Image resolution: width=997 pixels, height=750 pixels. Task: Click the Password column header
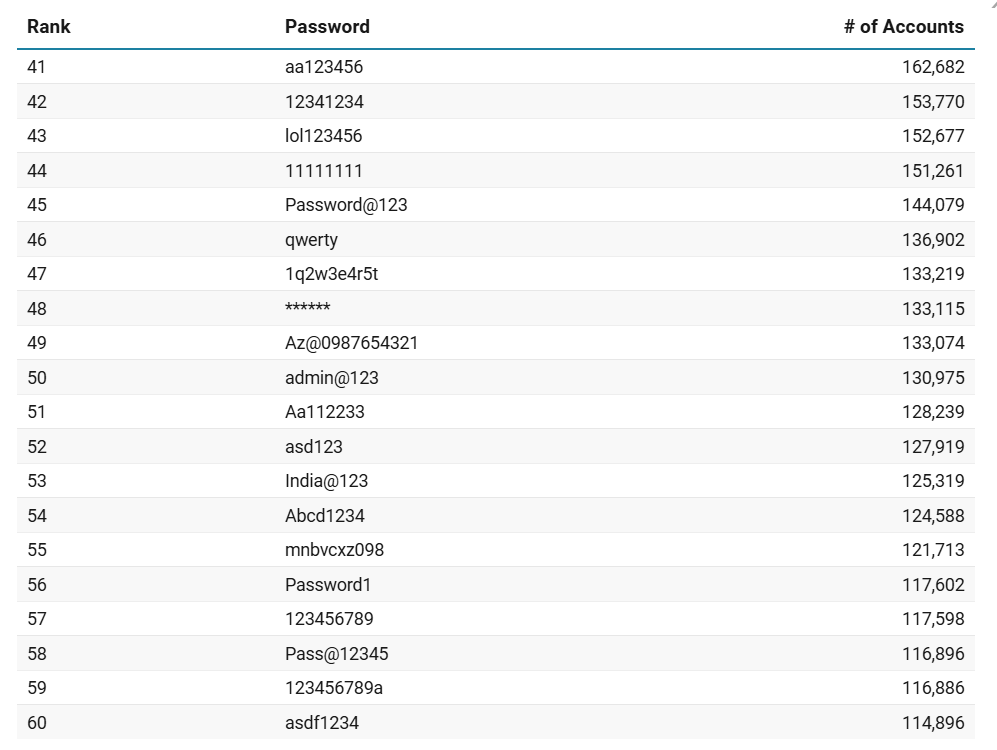[x=327, y=27]
